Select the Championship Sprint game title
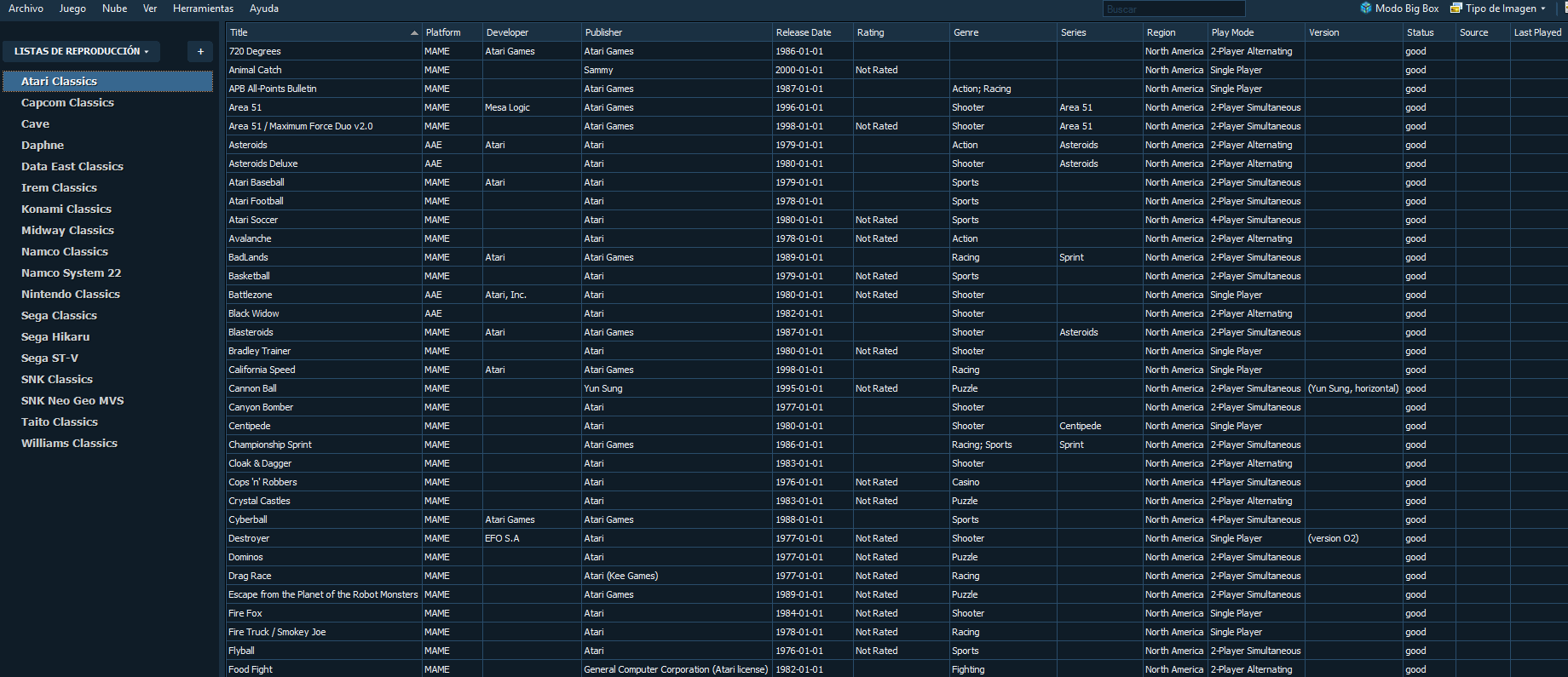 269,445
